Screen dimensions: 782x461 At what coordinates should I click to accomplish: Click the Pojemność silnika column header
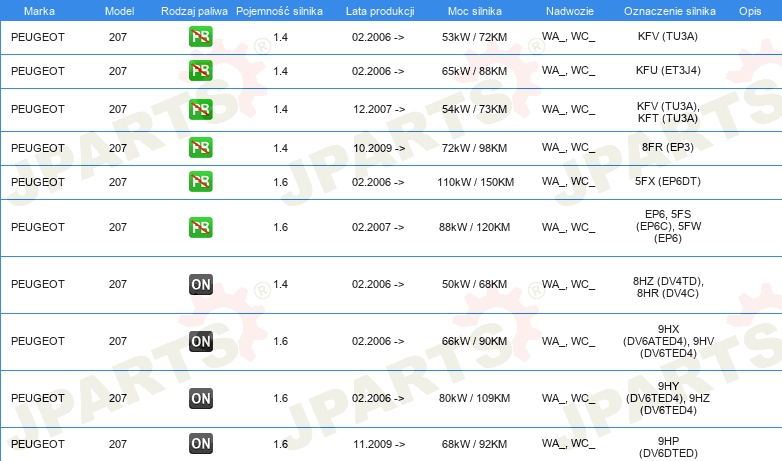tap(279, 11)
